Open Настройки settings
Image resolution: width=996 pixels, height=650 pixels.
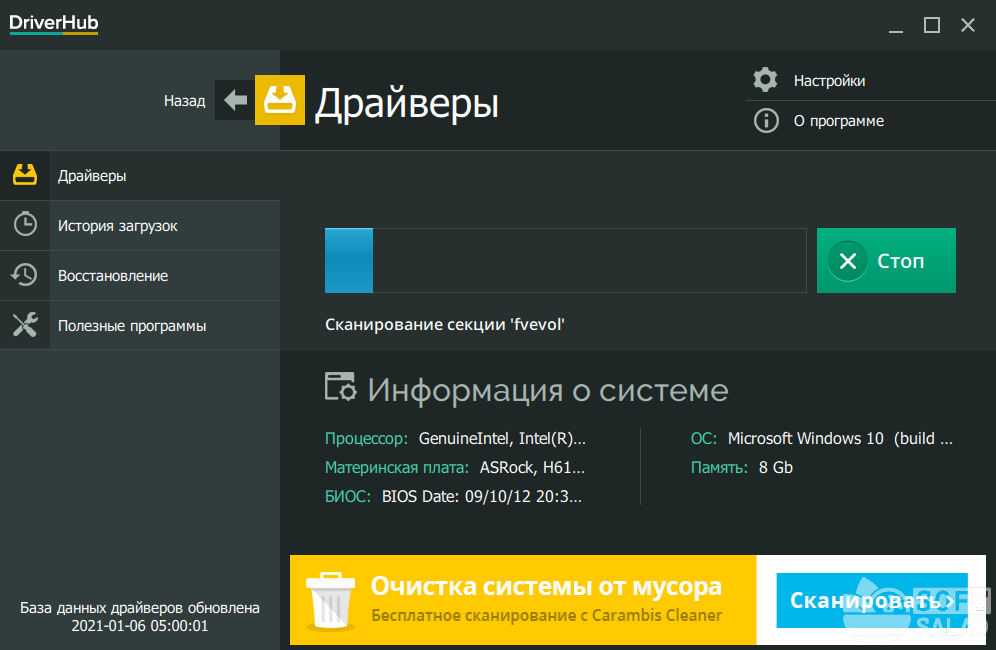829,81
